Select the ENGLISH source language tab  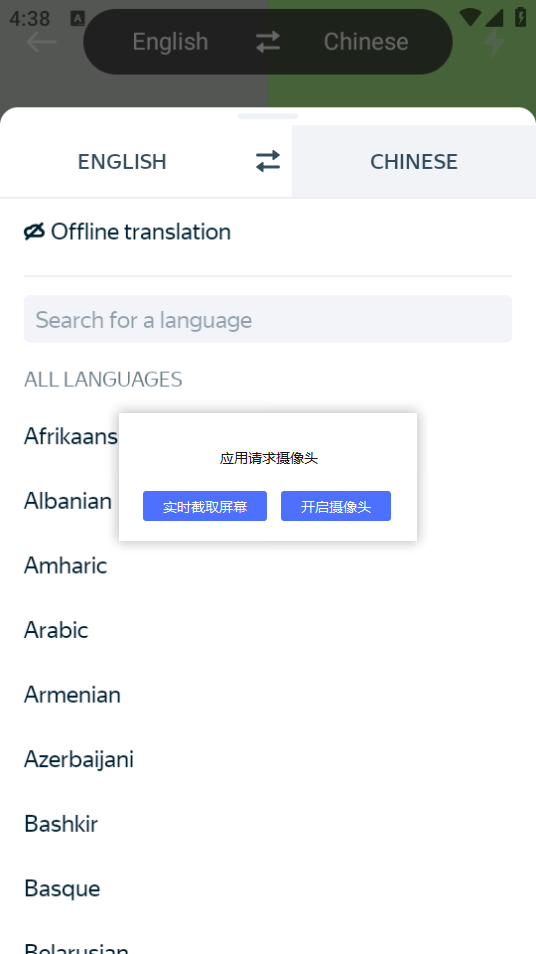point(122,161)
